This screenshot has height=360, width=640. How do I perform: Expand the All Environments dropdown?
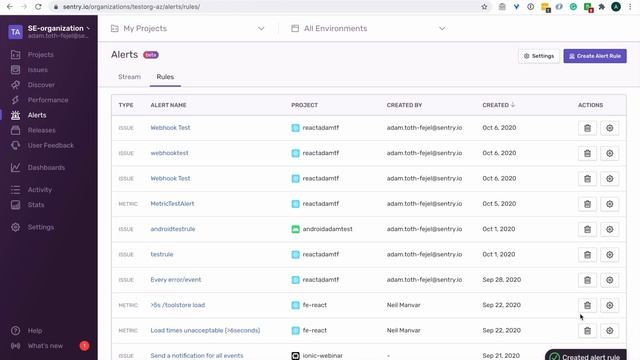point(368,28)
